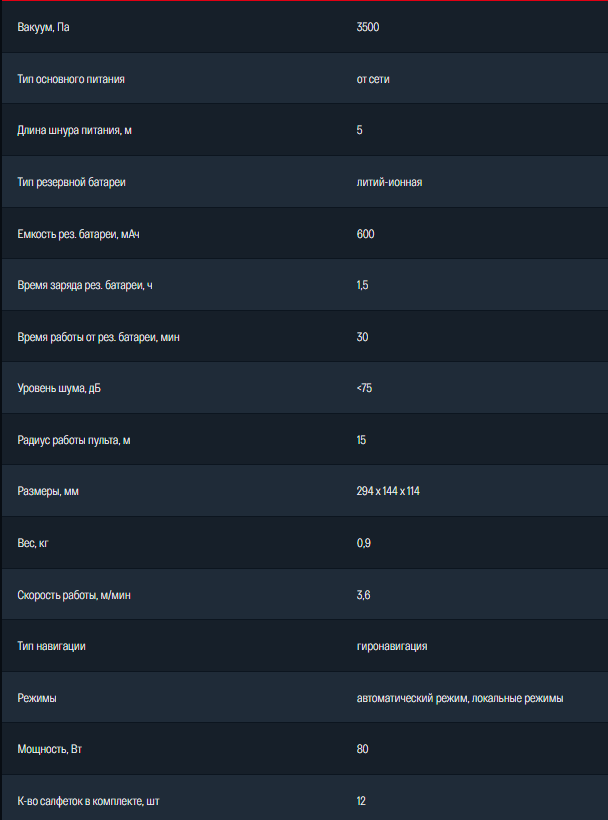Viewport: 608px width, 820px height.
Task: Click the dimensions value 294 x 144 x 114
Action: coord(388,491)
